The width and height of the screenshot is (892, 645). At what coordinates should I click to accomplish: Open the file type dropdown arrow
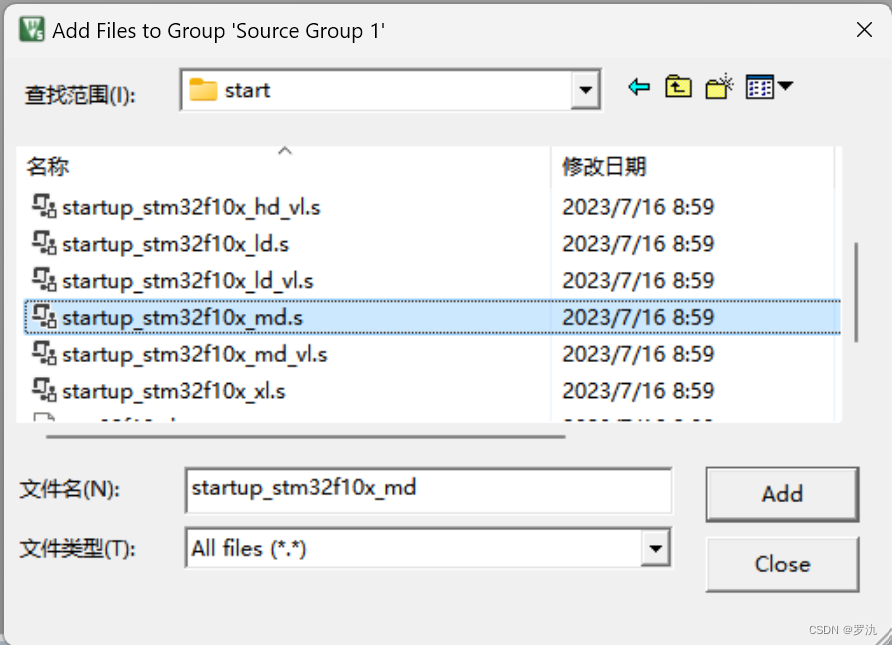pos(655,548)
